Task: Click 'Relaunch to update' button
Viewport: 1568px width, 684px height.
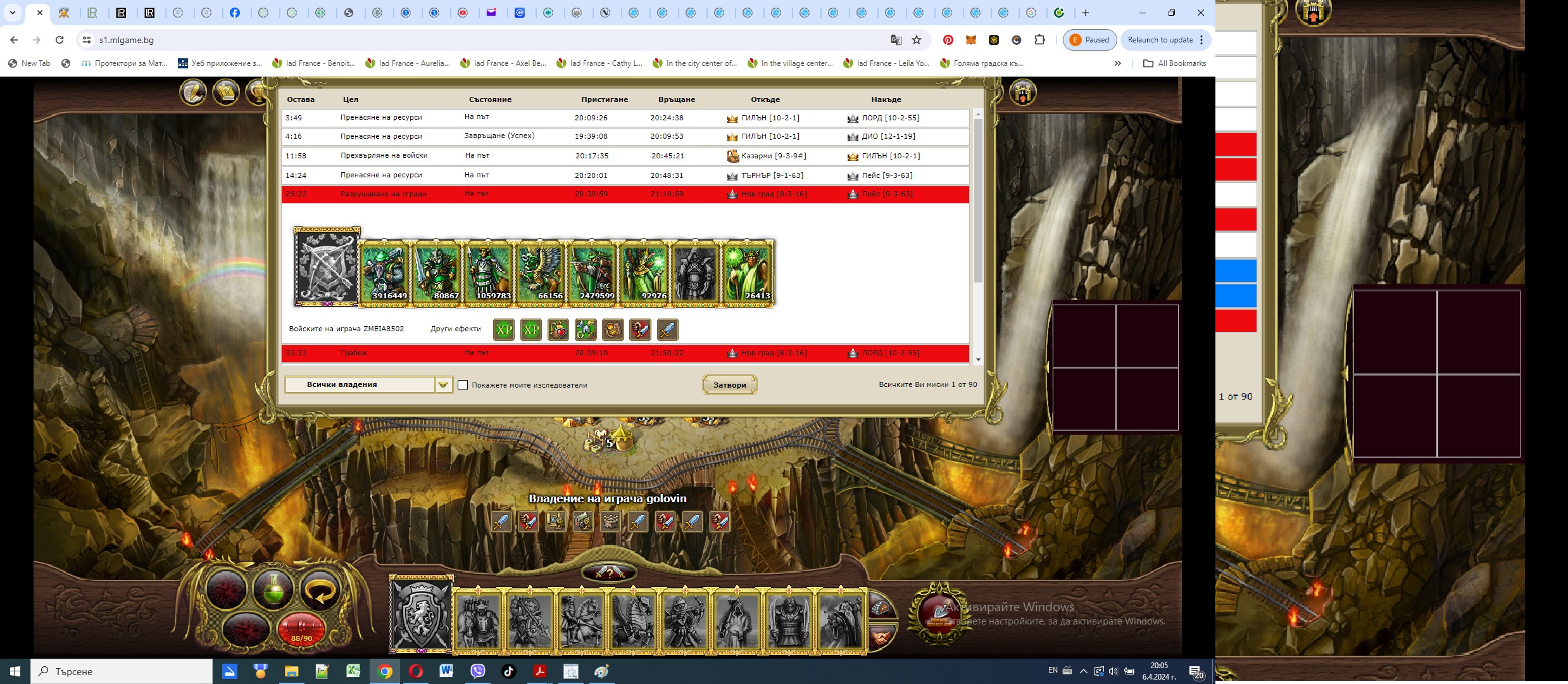Action: (x=1160, y=40)
